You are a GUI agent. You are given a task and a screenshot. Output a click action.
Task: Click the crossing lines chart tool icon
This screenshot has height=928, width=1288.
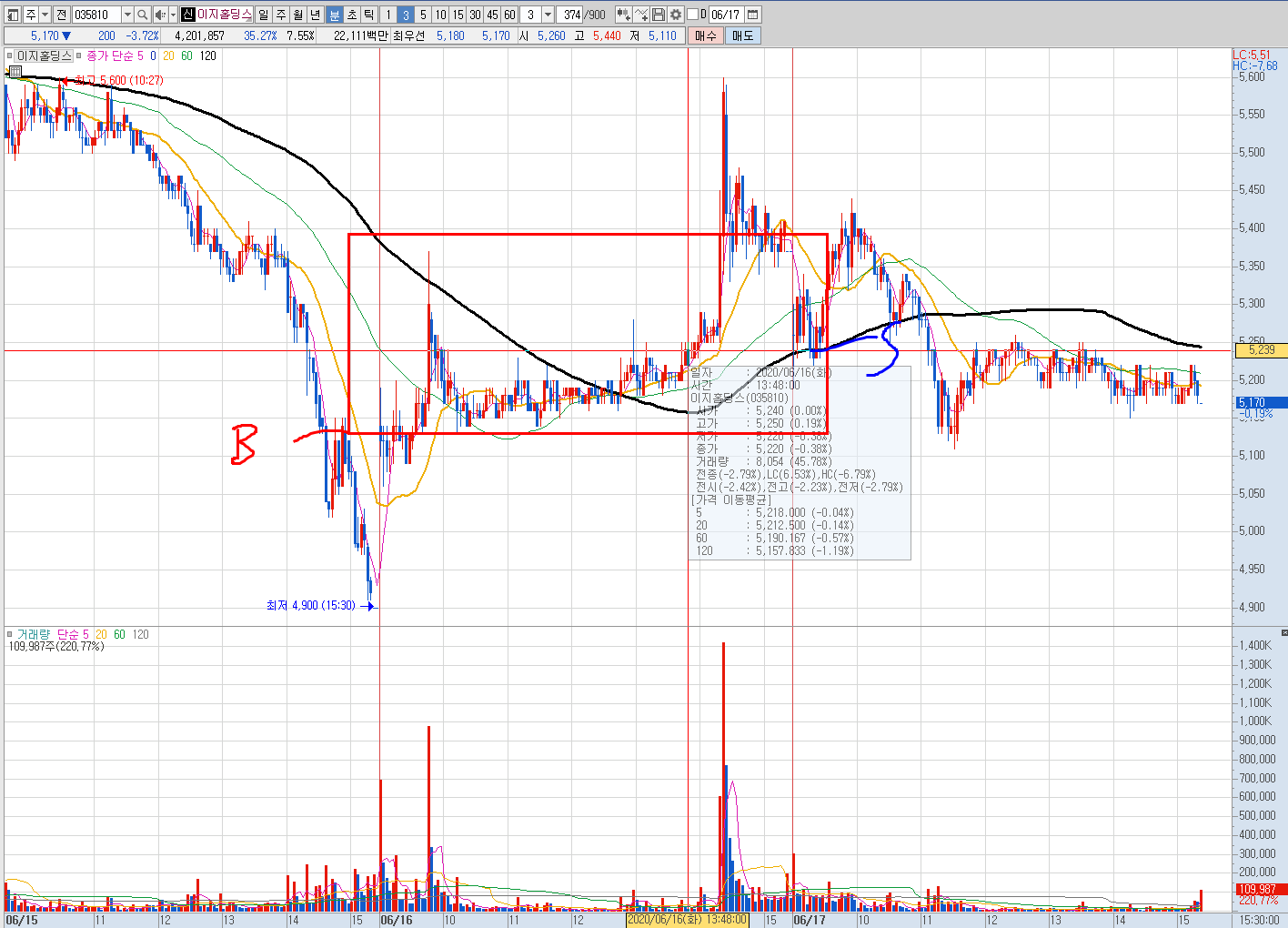641,15
